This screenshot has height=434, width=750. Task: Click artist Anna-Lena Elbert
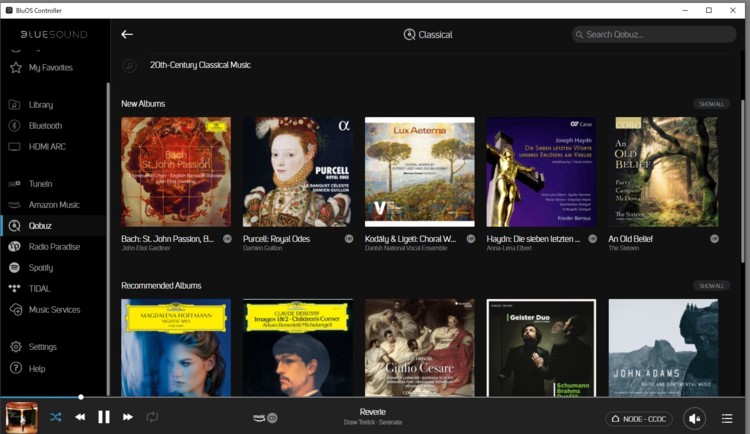(x=509, y=248)
